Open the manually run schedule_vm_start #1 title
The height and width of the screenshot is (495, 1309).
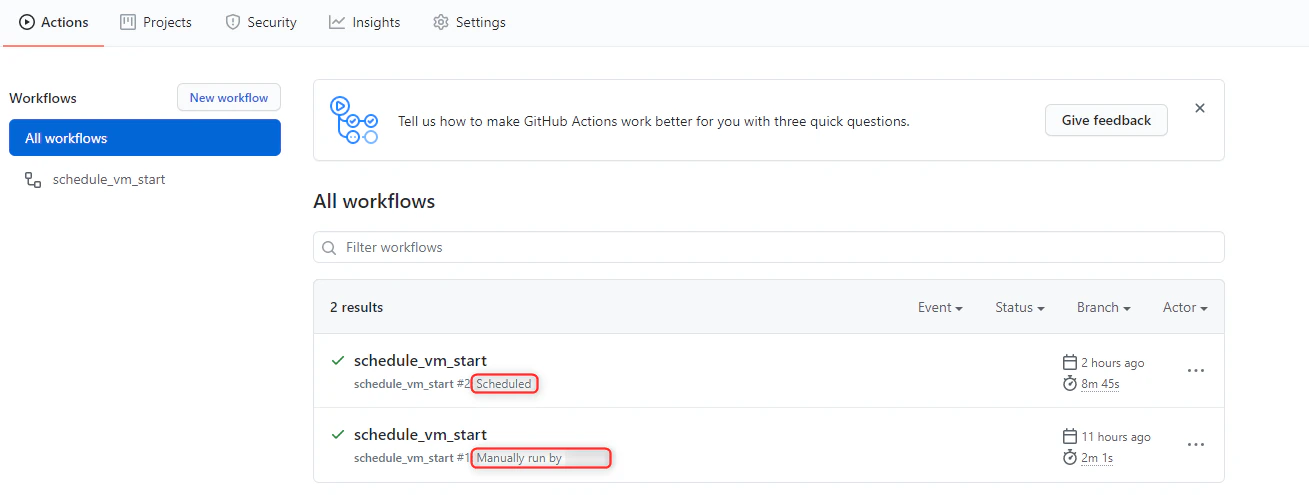(420, 434)
